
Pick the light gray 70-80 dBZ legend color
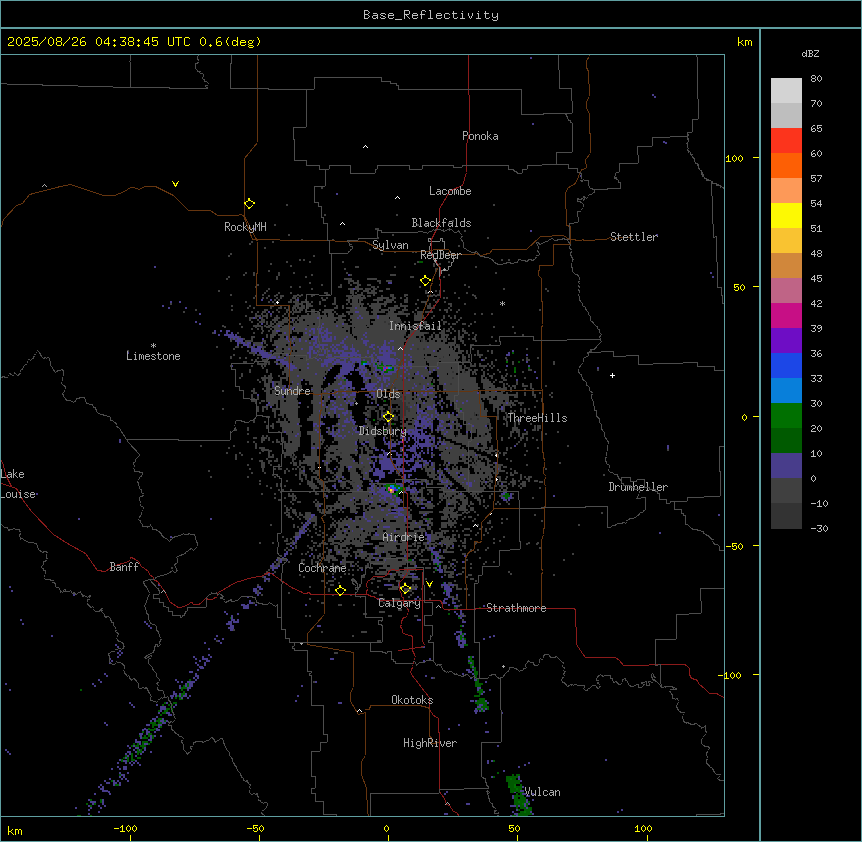[x=786, y=90]
